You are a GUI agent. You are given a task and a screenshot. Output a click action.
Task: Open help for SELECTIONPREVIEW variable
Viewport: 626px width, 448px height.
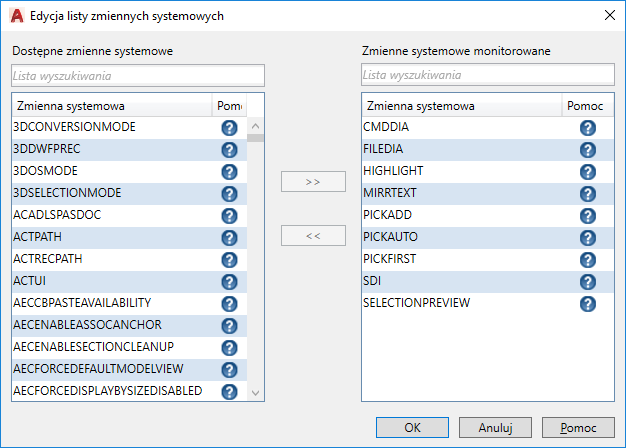pos(587,304)
